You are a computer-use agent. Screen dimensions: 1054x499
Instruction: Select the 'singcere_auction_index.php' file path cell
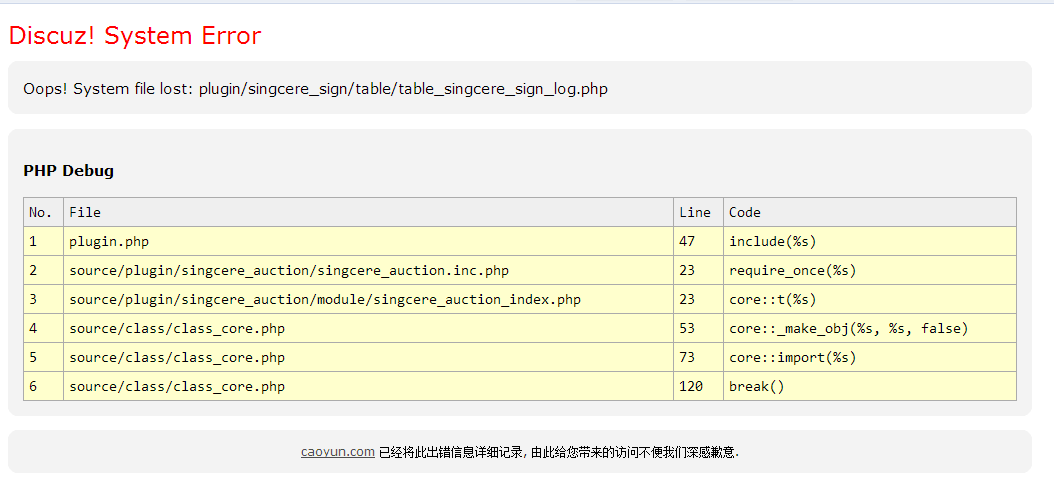pos(368,299)
